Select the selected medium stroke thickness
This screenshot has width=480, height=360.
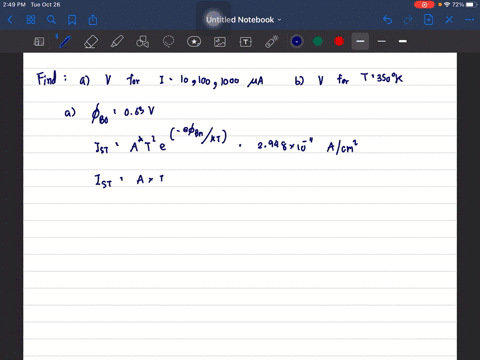[360, 41]
